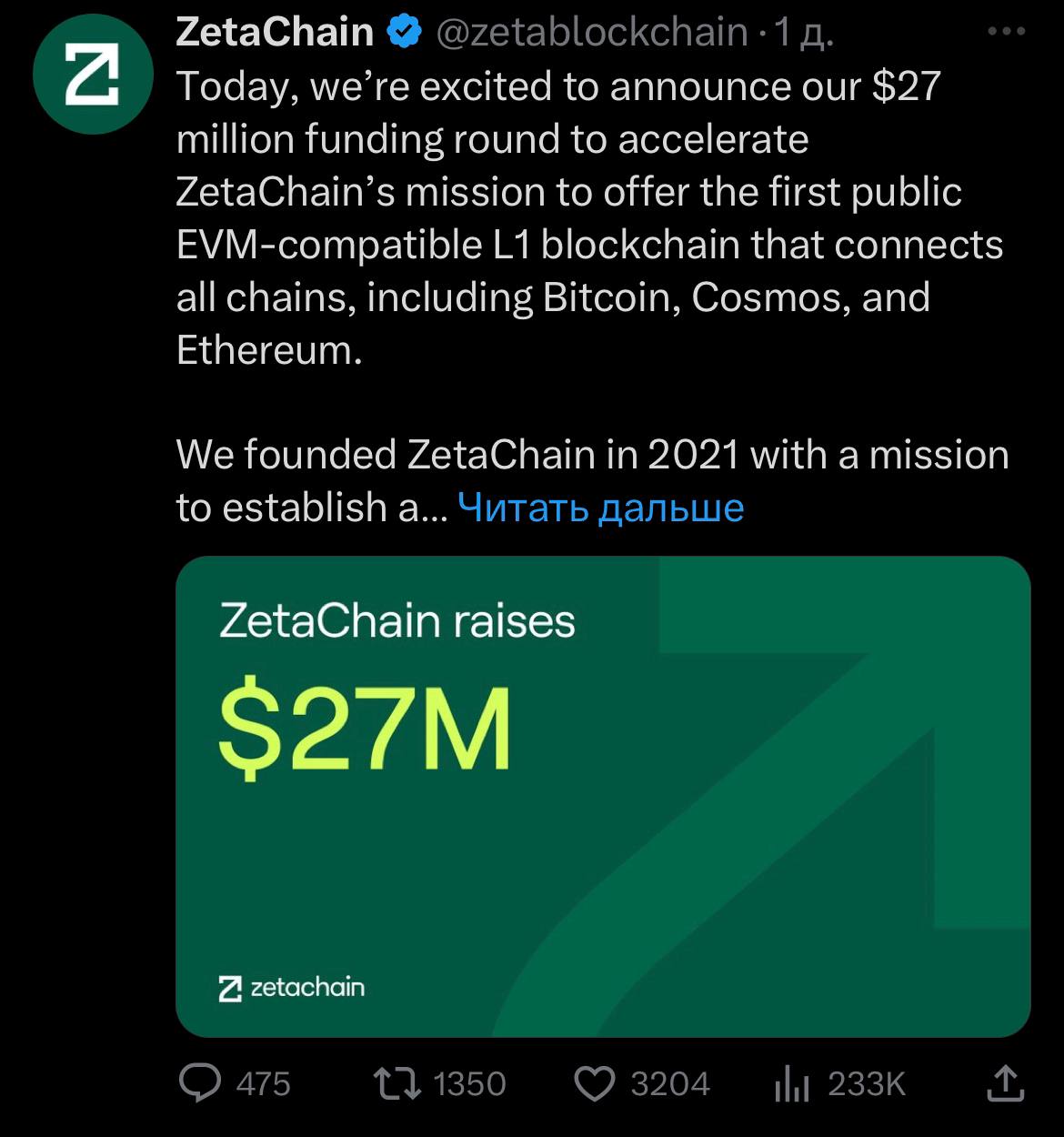Click the 233K views count
The image size is (1064, 1137).
tap(867, 1084)
